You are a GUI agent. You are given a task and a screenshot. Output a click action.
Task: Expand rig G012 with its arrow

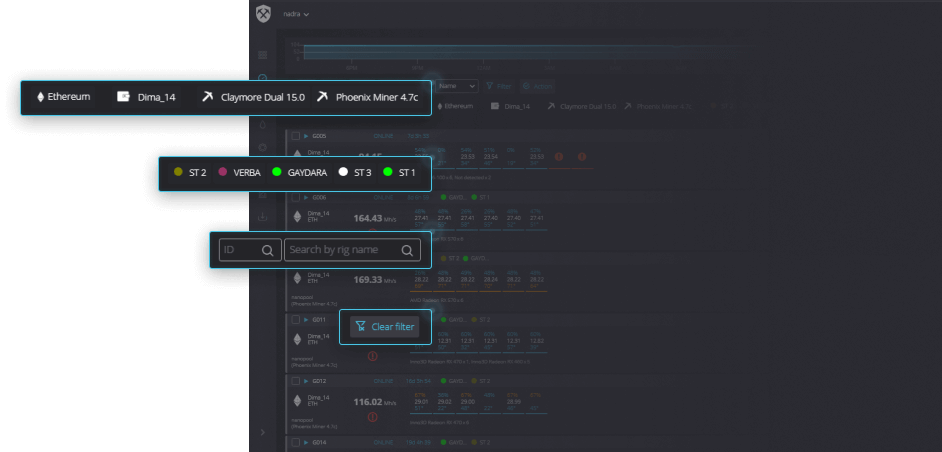coord(306,381)
